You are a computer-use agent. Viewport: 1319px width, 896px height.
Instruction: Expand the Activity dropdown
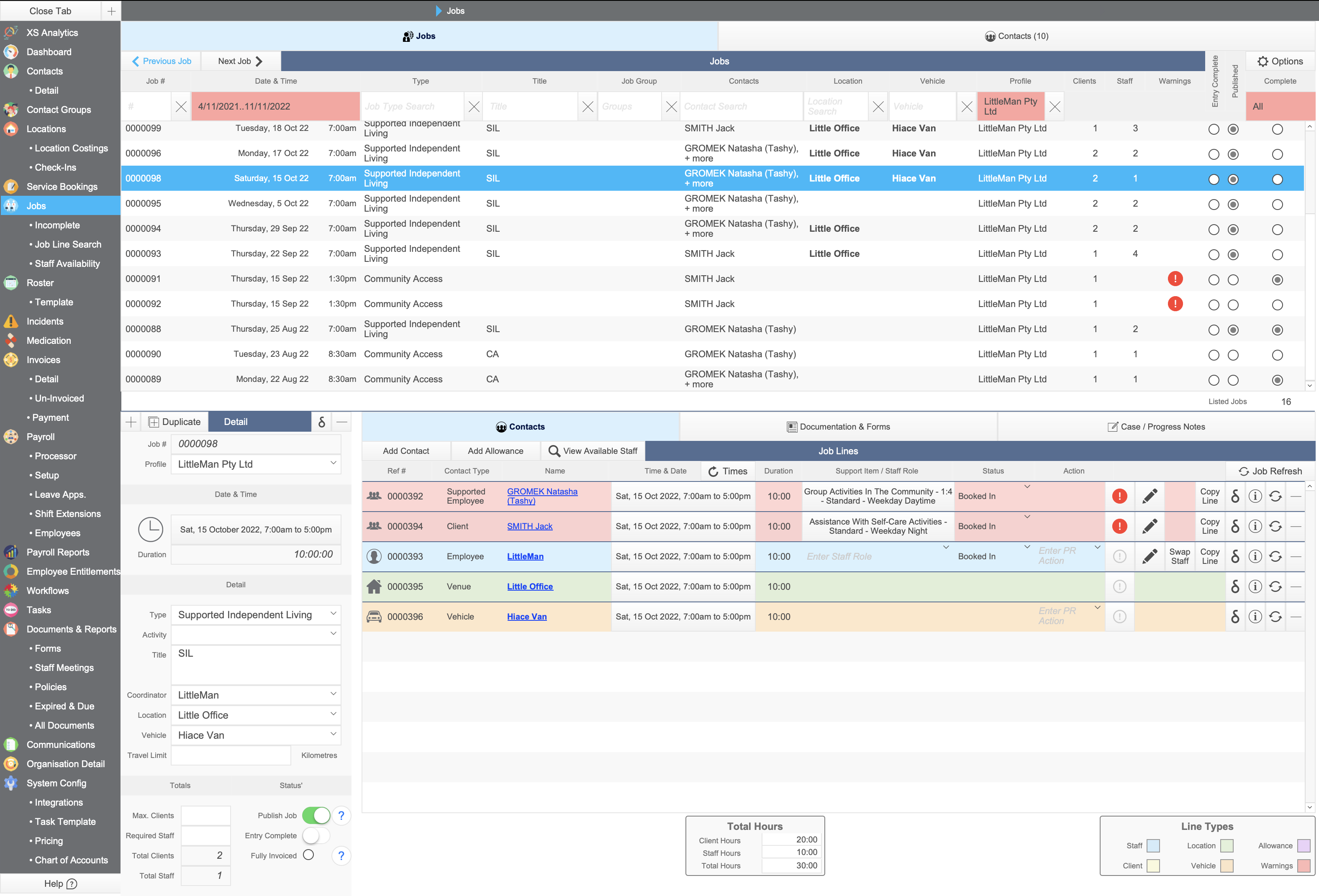(x=256, y=635)
